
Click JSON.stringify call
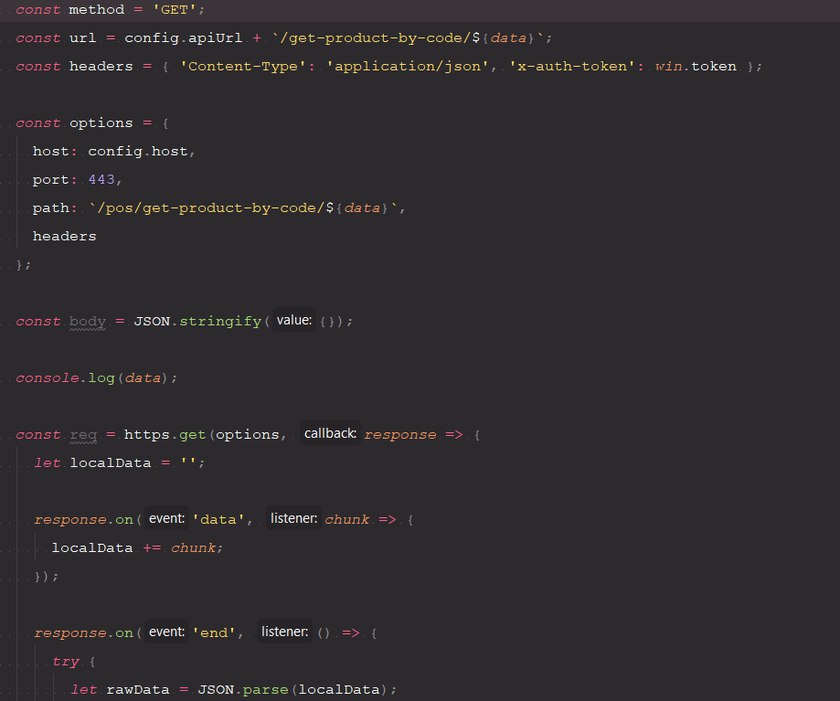coord(197,321)
